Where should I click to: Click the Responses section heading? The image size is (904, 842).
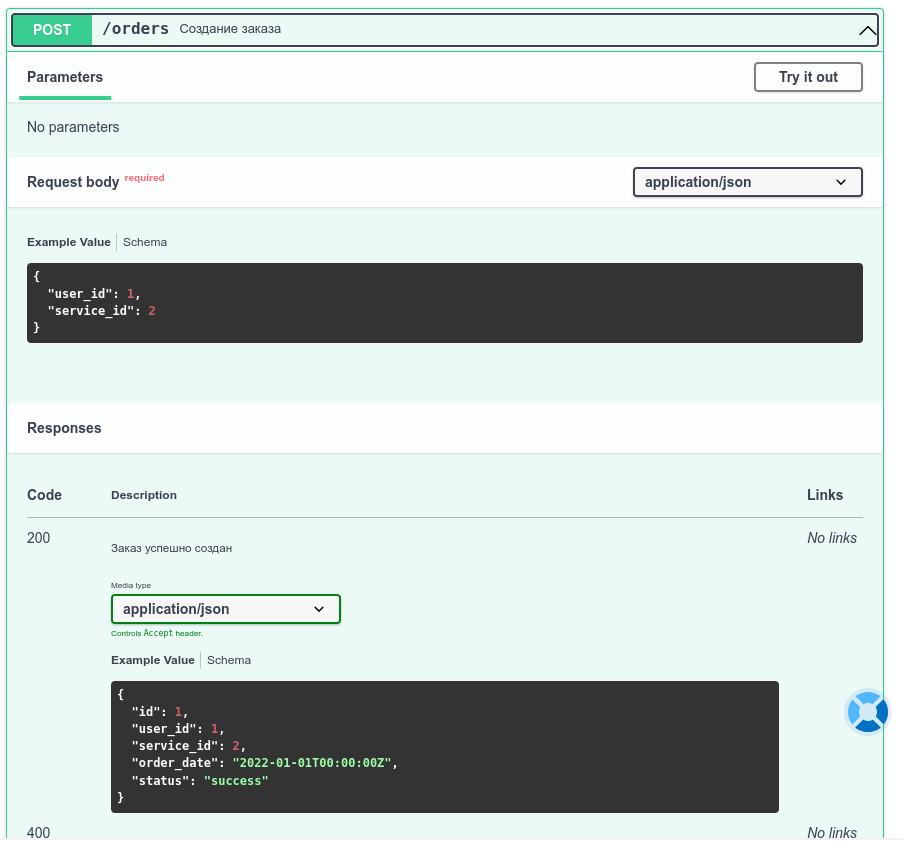[x=64, y=428]
